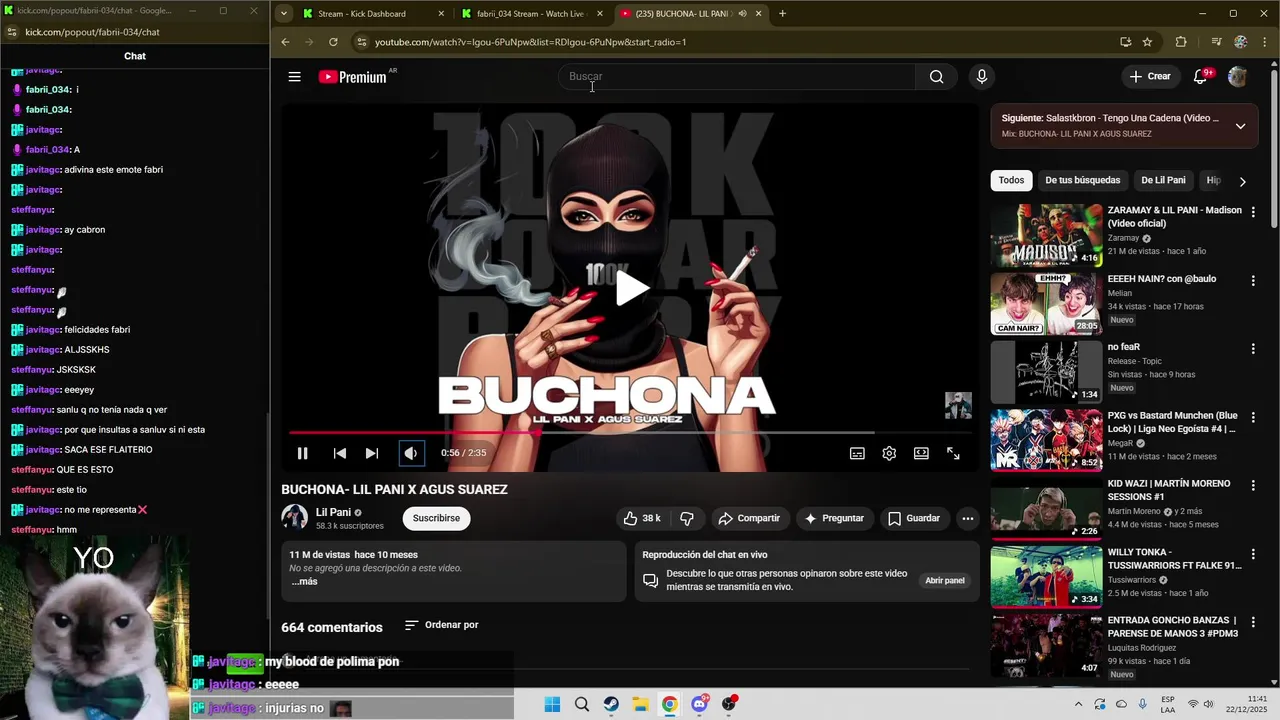Share the video via Compartir
This screenshot has height=720, width=1280.
click(x=749, y=518)
